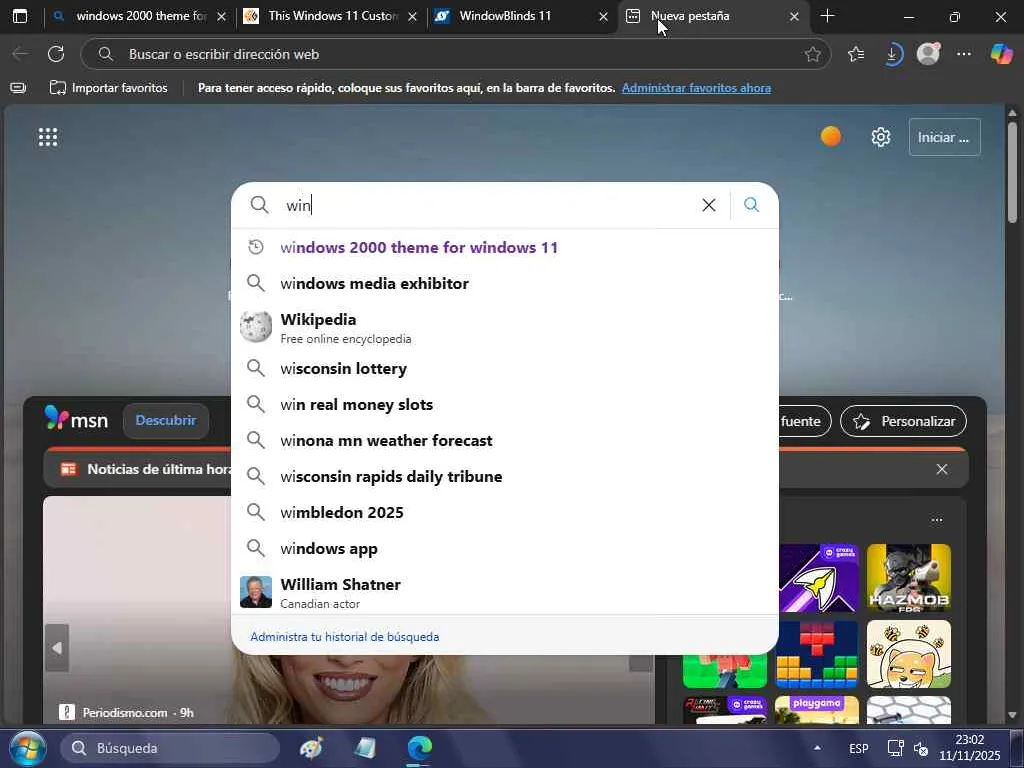Image resolution: width=1024 pixels, height=768 pixels.
Task: Focus the address bar field
Action: click(x=455, y=54)
